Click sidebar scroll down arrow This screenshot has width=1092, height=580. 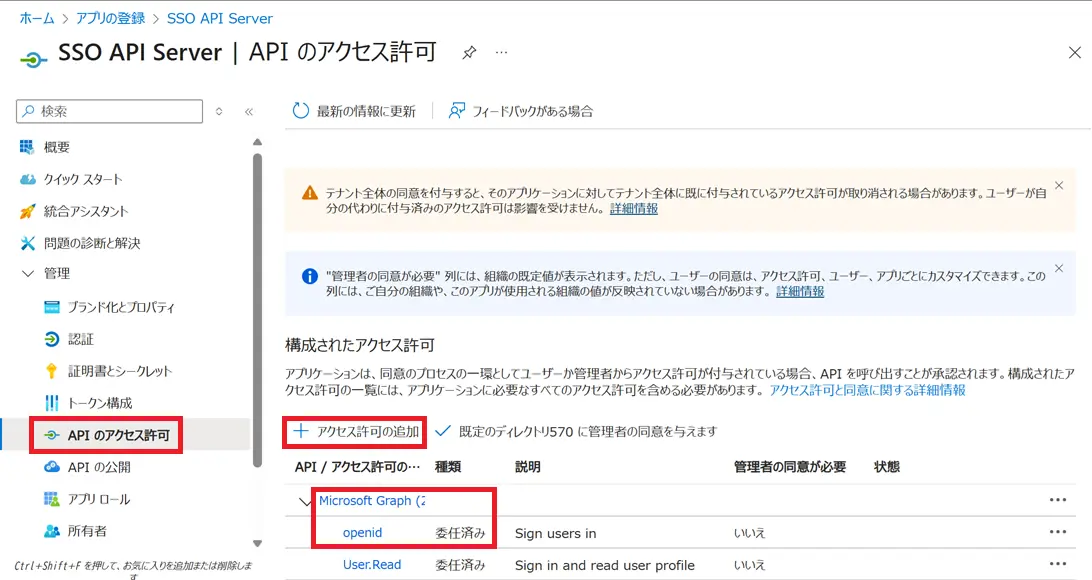[x=257, y=544]
